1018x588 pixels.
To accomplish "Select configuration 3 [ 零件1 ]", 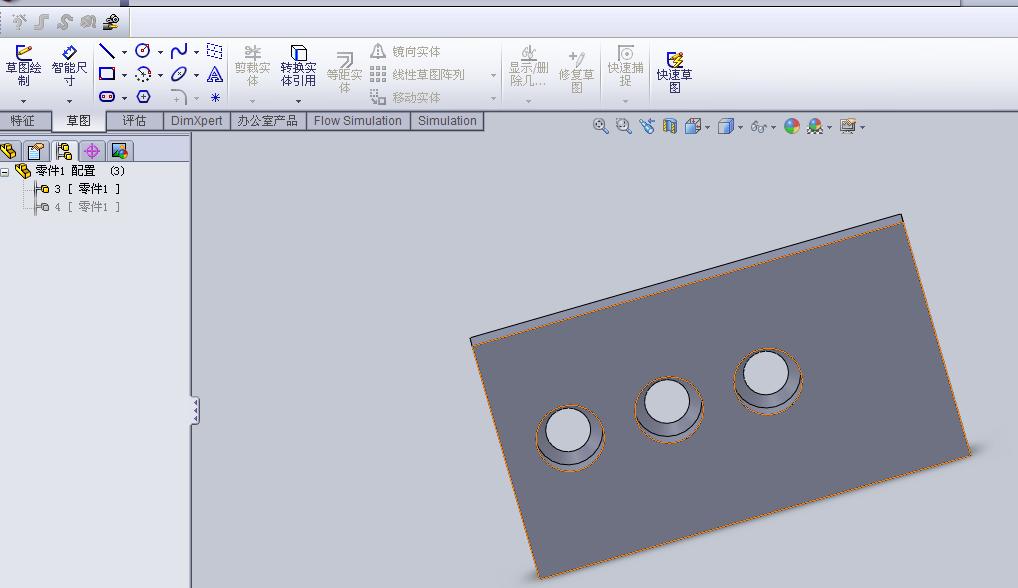I will [x=78, y=189].
